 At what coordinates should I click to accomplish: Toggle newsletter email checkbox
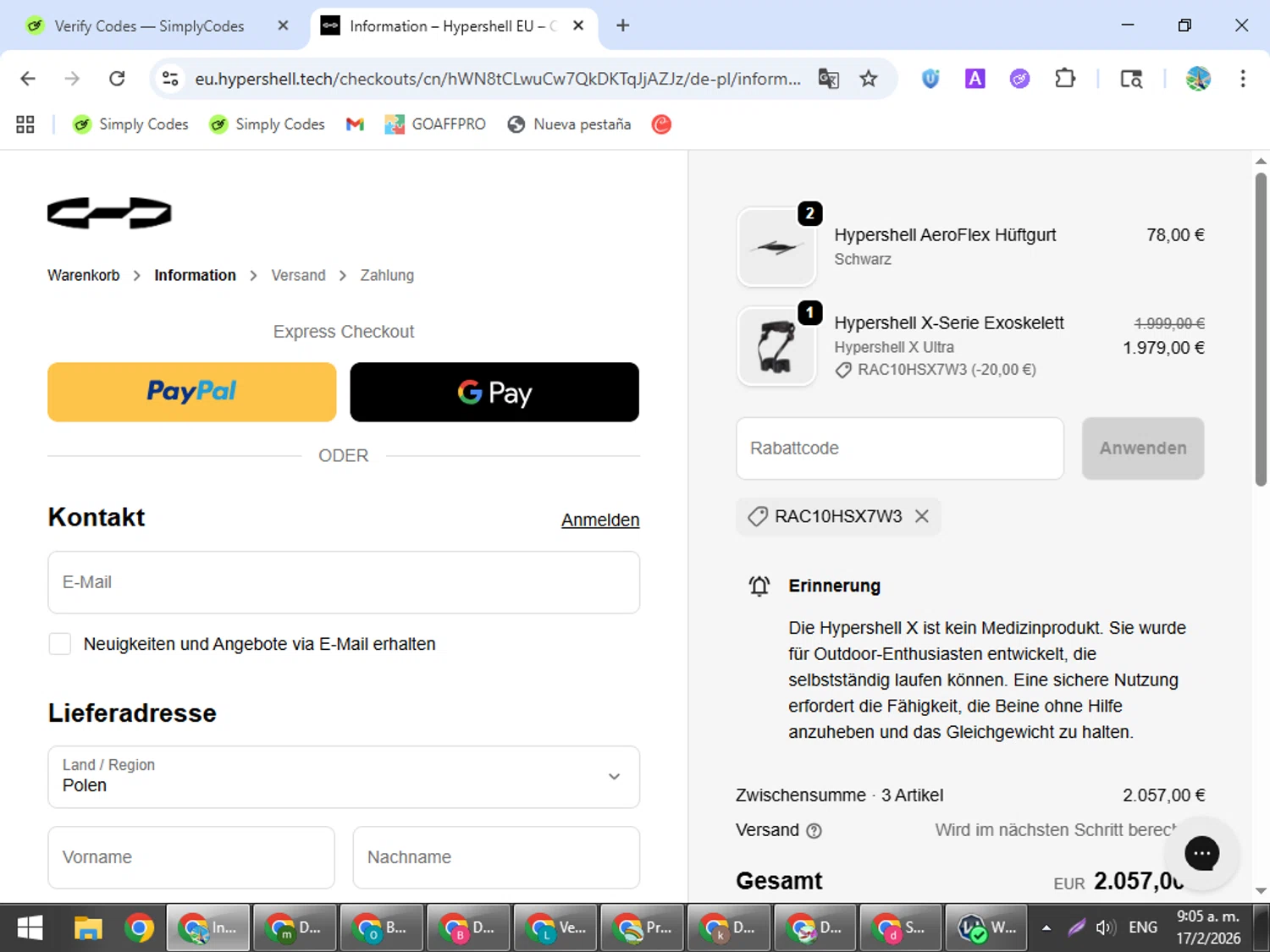(60, 644)
